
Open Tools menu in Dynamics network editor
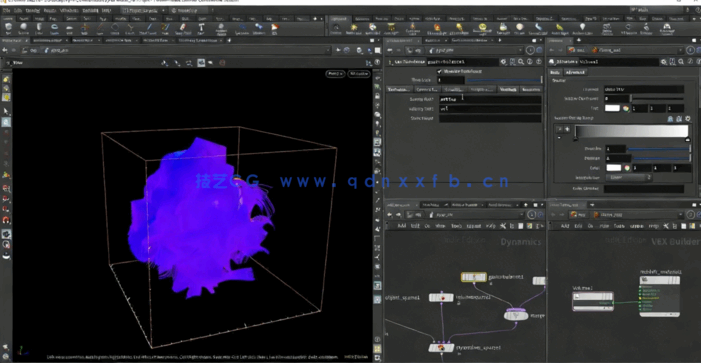point(456,226)
